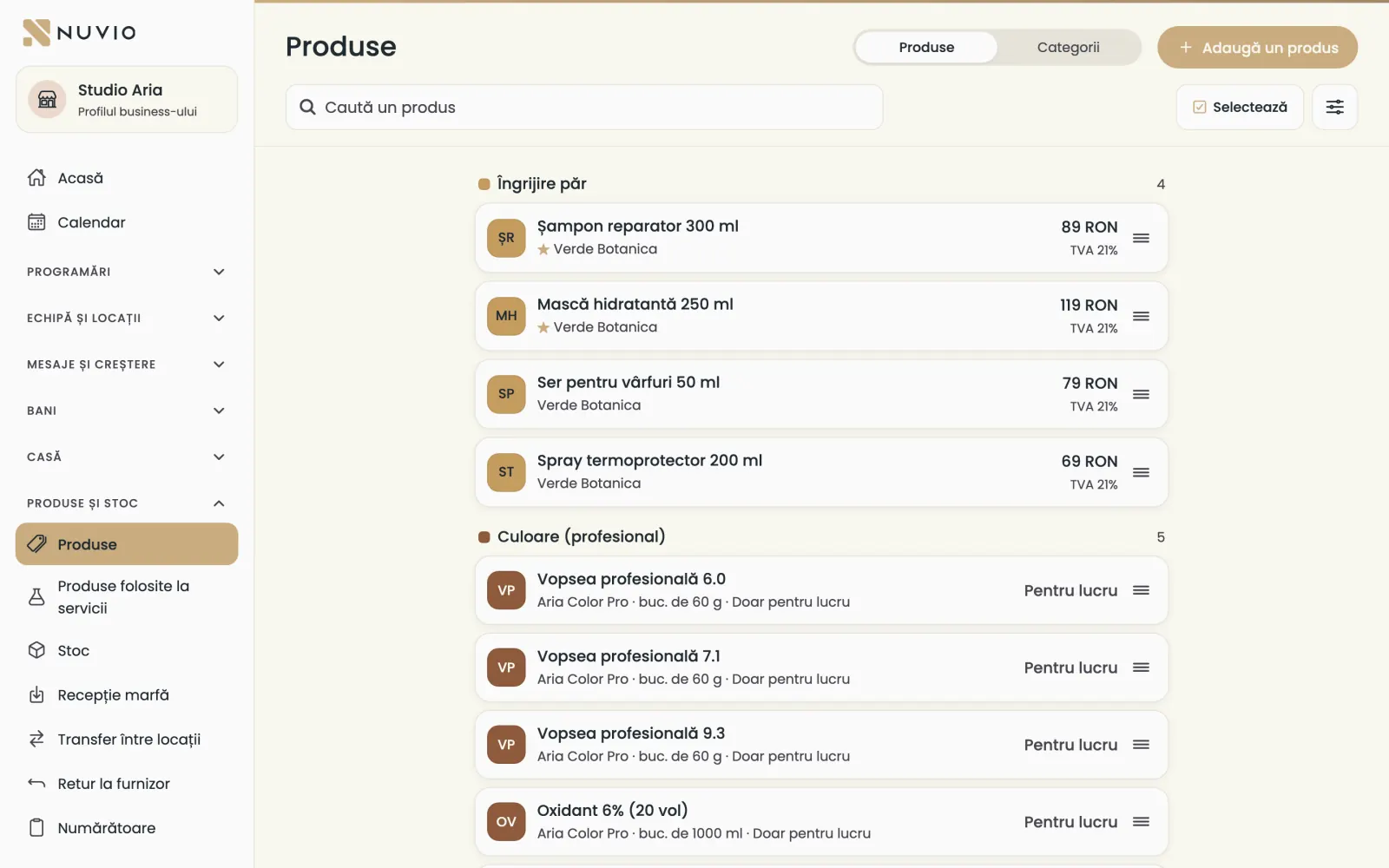This screenshot has width=1389, height=868.
Task: Open Studio Aria business profile
Action: pyautogui.click(x=127, y=99)
